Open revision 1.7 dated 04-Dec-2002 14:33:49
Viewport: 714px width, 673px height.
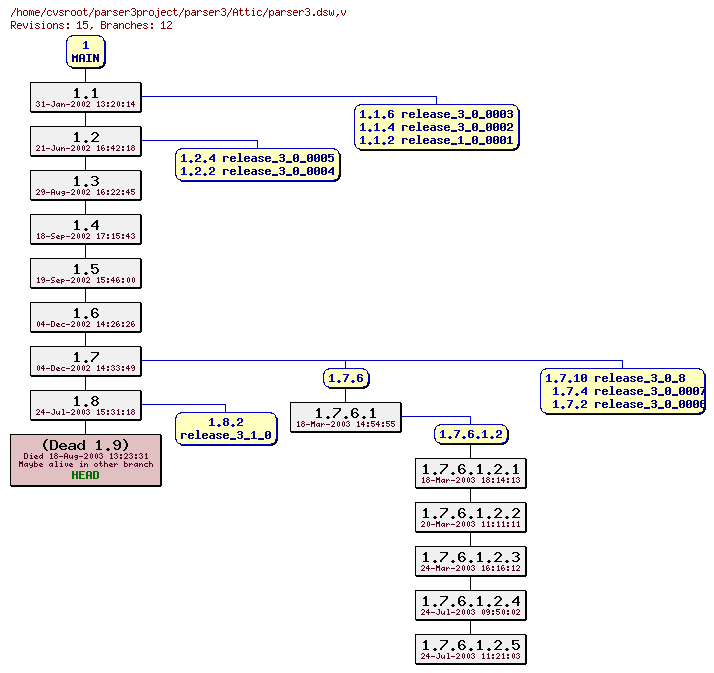pyautogui.click(x=86, y=361)
